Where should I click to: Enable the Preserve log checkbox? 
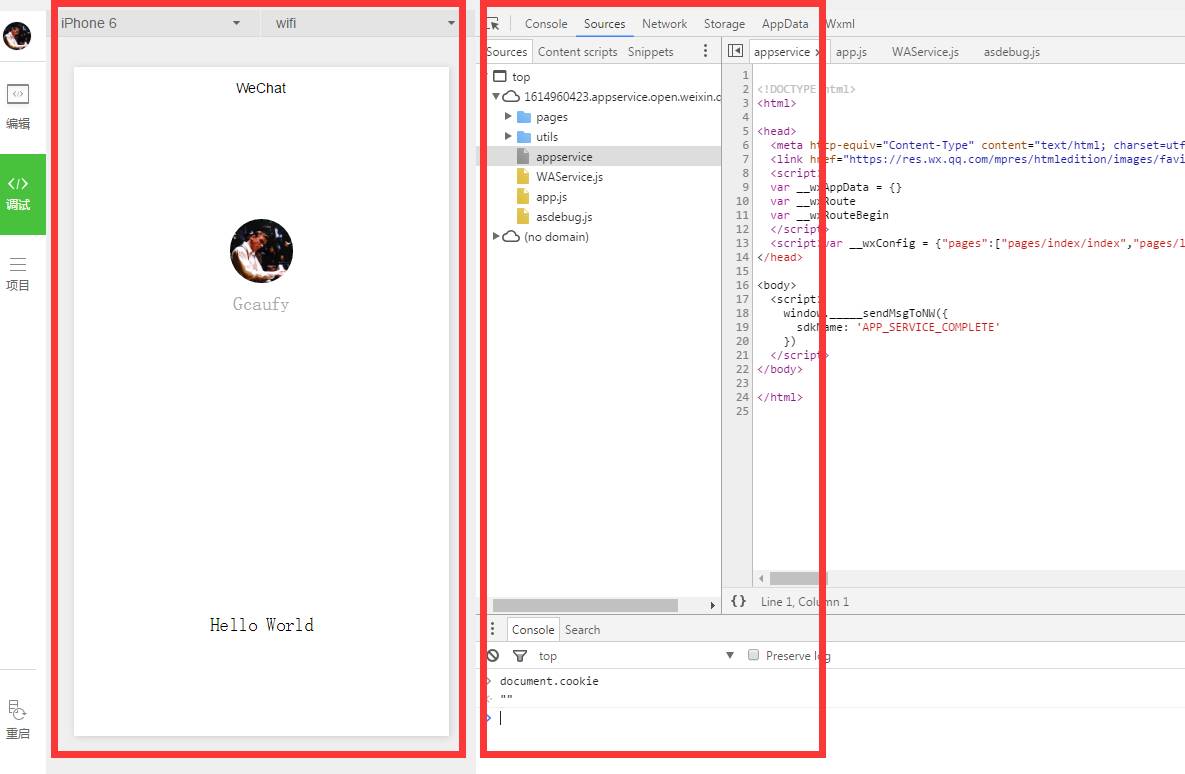tap(754, 656)
